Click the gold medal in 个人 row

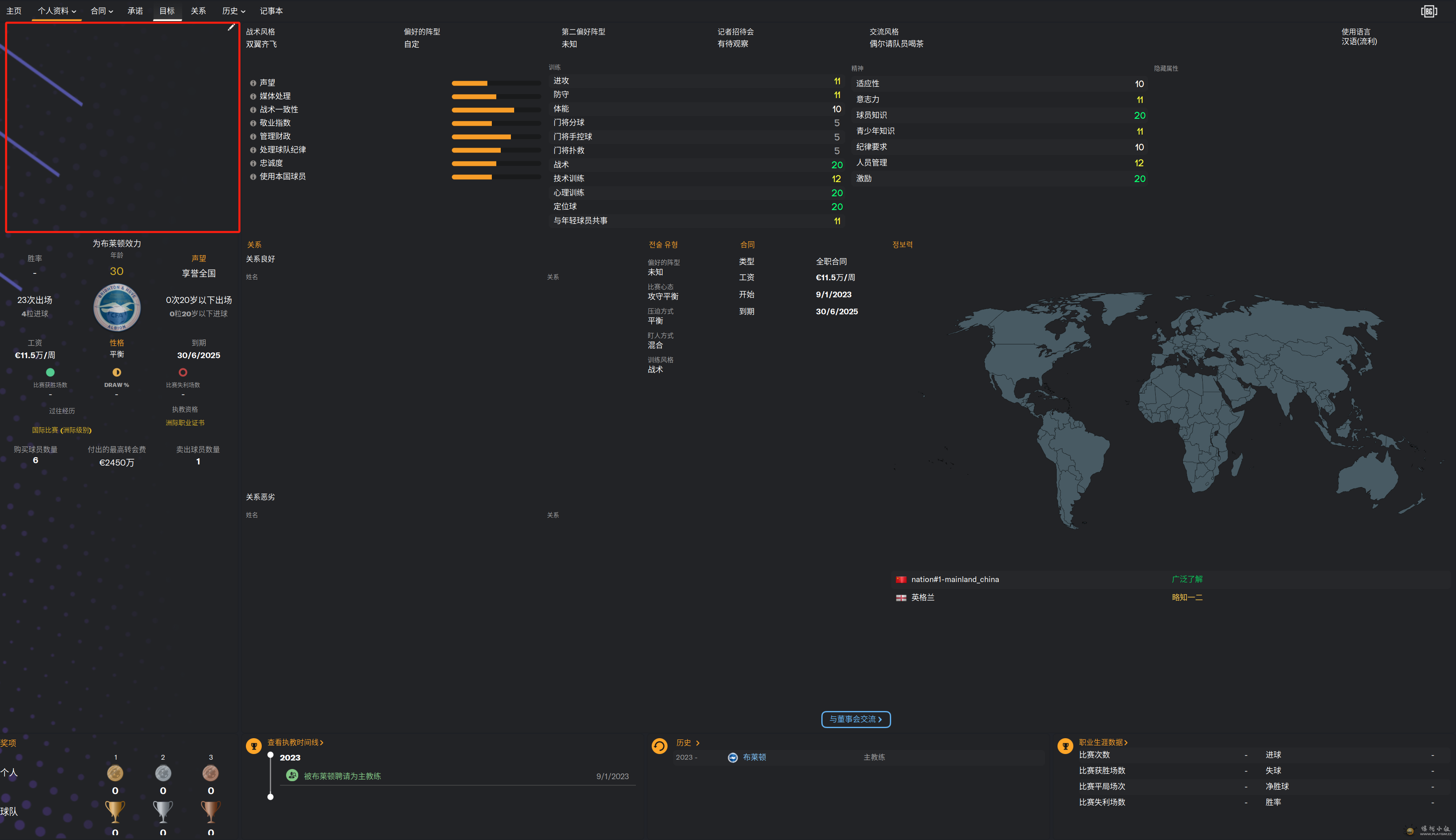[115, 773]
